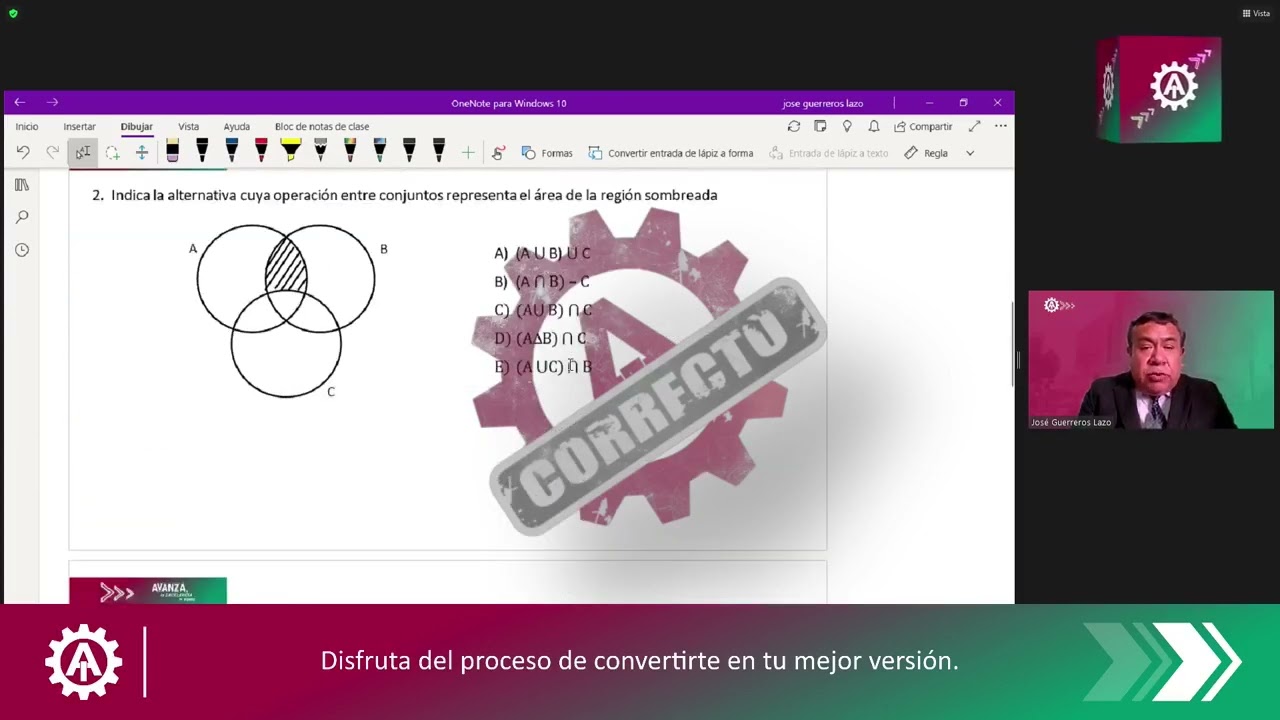Open the Insertar tab

80,127
